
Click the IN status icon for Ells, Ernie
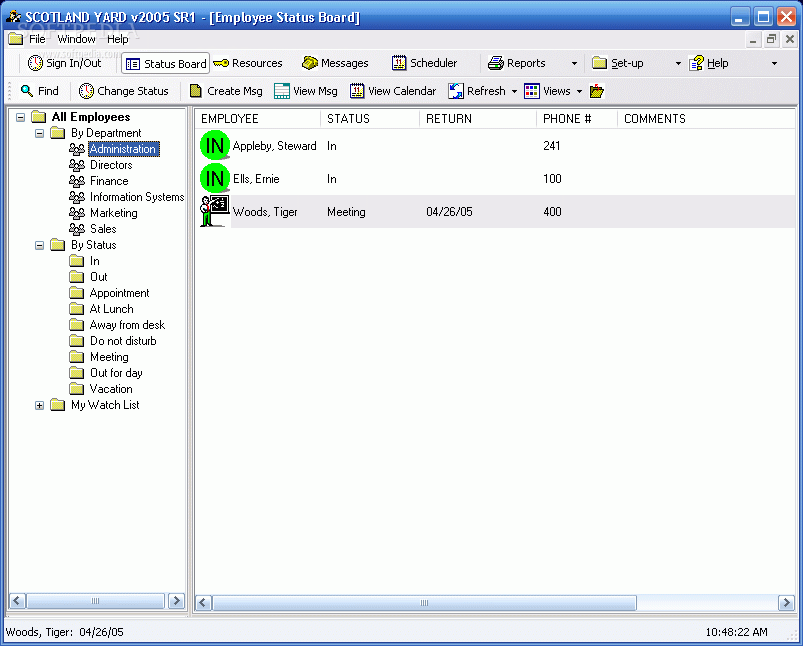[x=215, y=178]
